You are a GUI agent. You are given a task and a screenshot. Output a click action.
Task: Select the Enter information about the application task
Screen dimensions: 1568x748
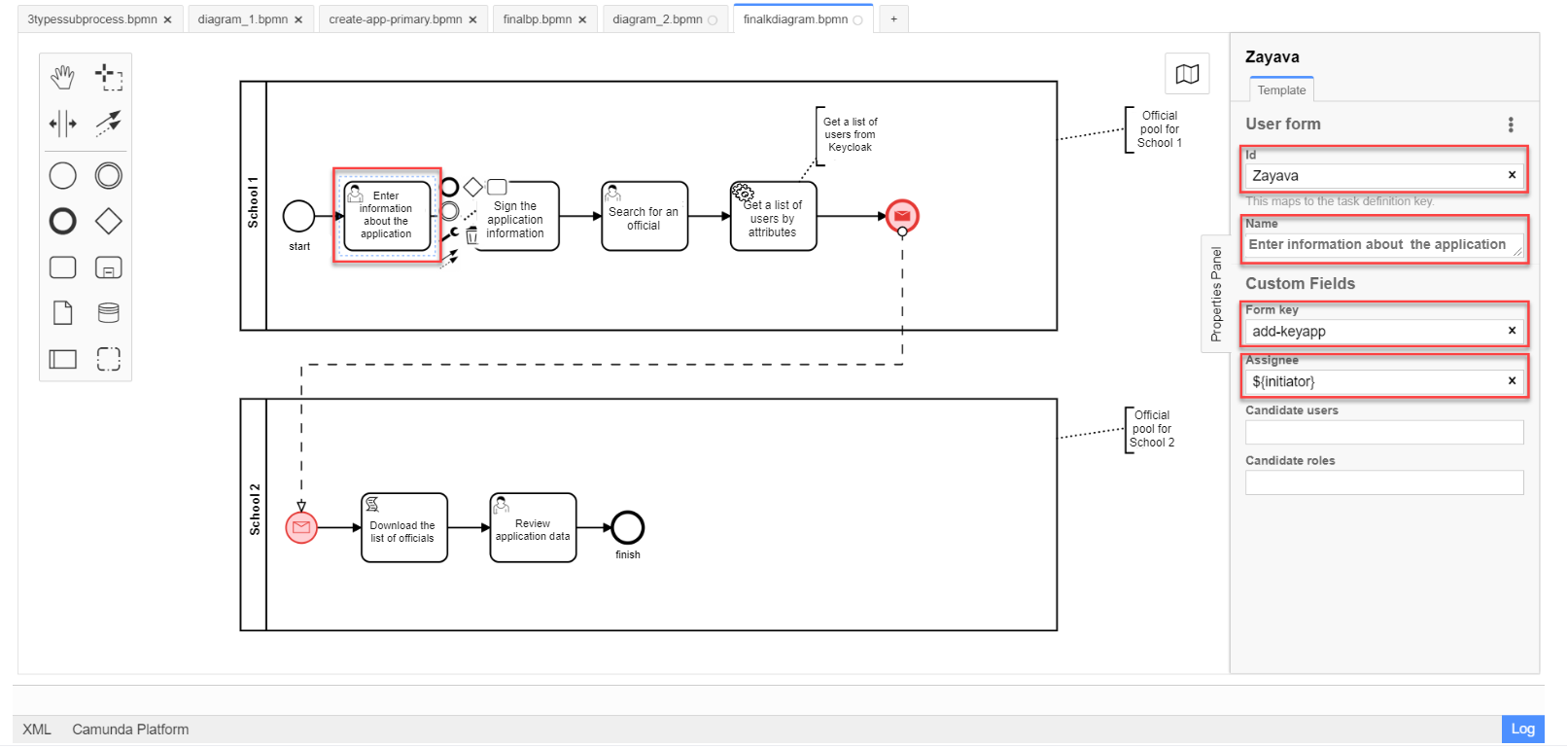pyautogui.click(x=387, y=216)
